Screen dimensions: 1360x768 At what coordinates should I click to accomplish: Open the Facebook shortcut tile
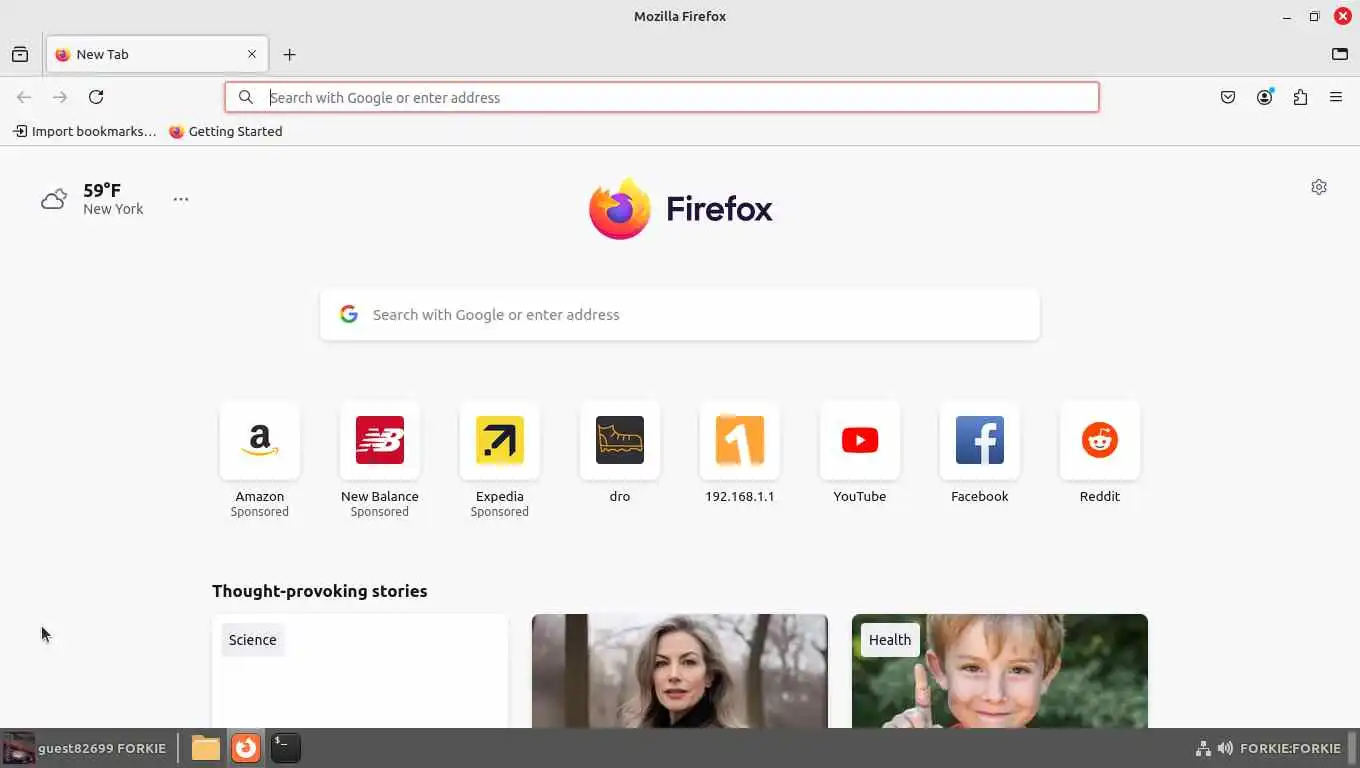[x=980, y=453]
